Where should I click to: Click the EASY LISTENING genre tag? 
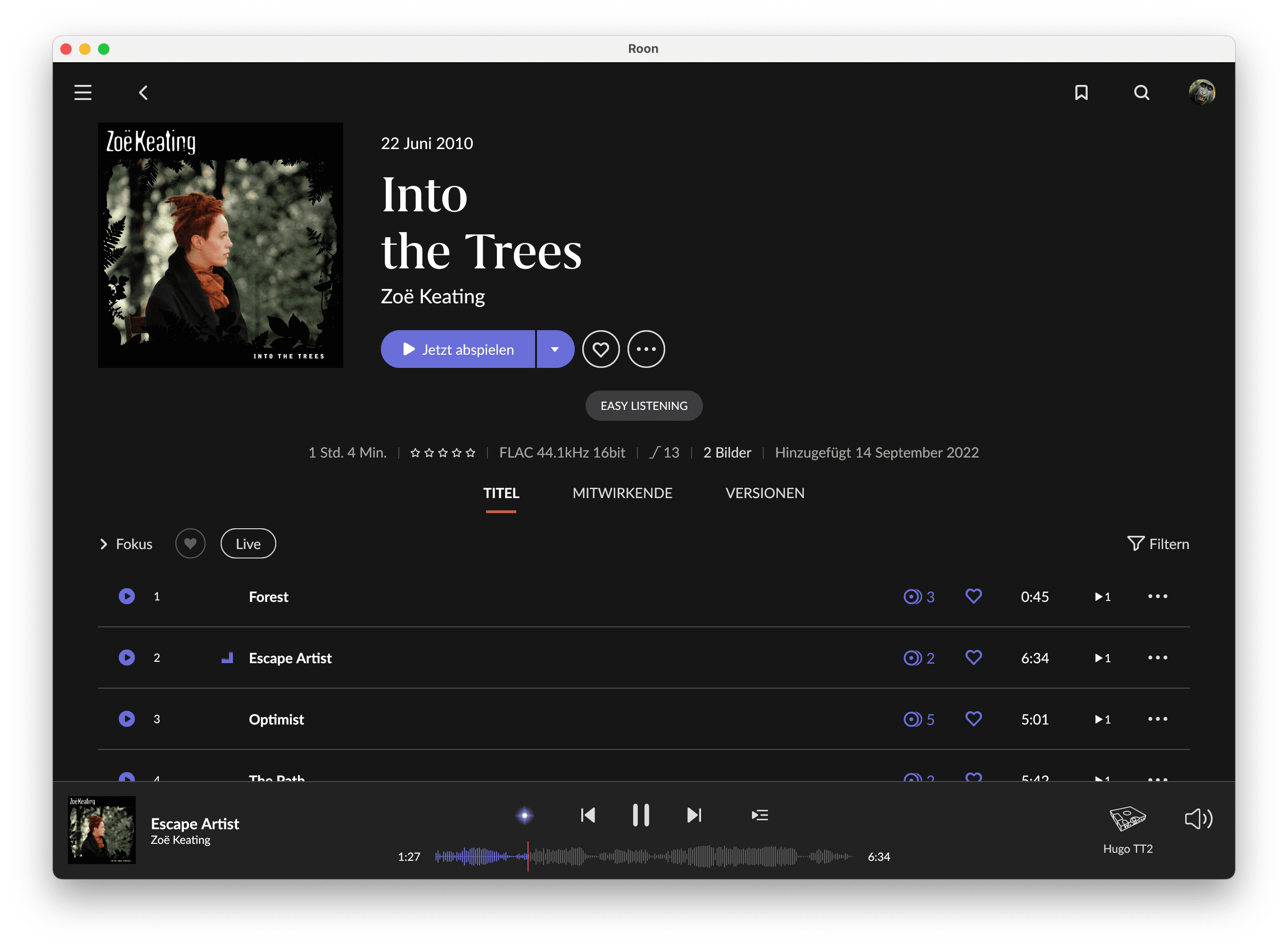coord(644,406)
